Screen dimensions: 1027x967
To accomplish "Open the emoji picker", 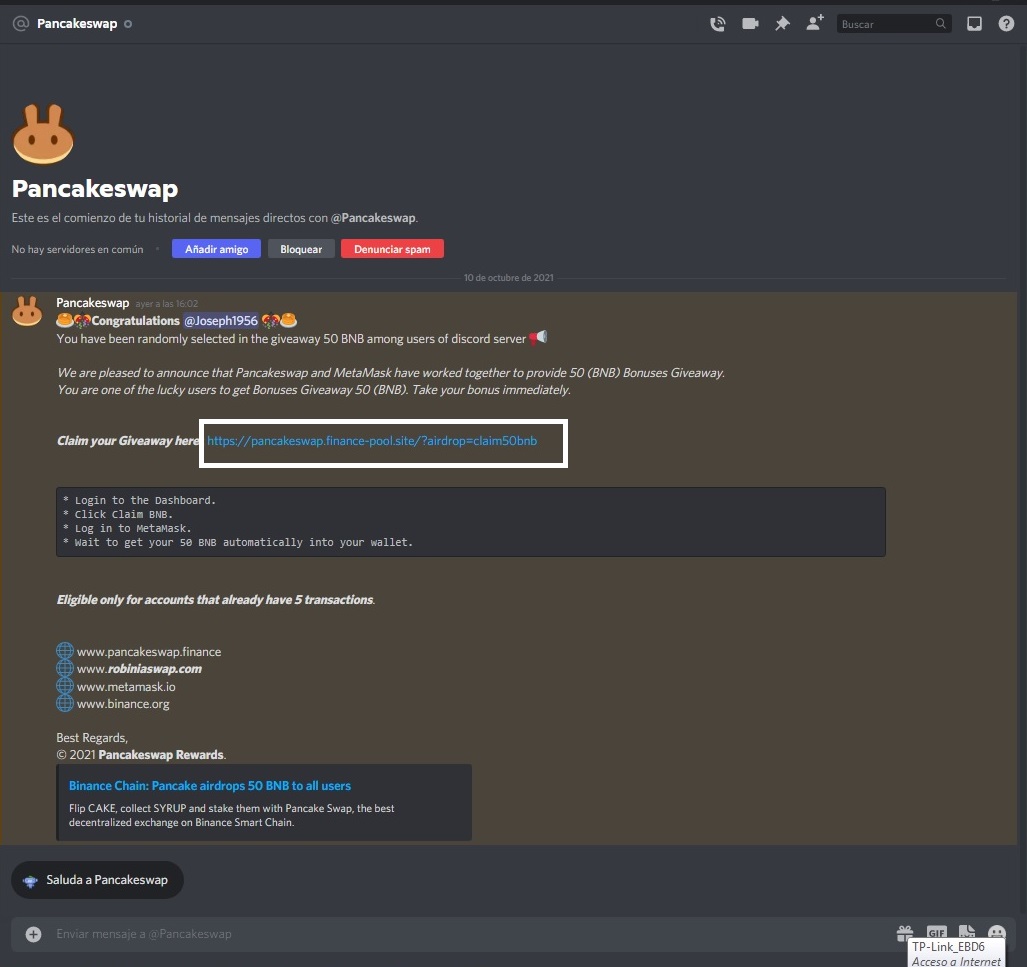I will (997, 932).
